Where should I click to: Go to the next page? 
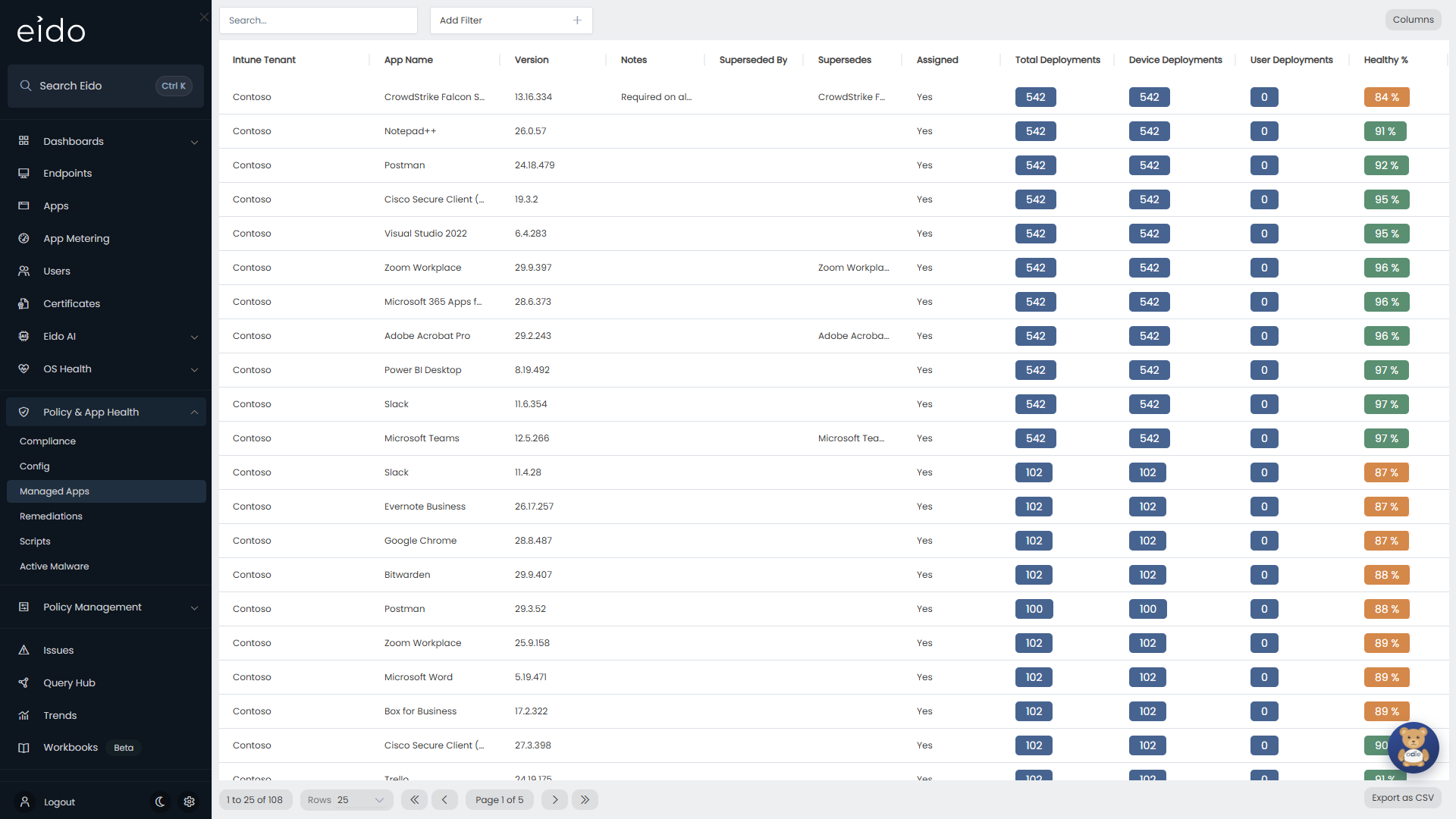[x=554, y=800]
